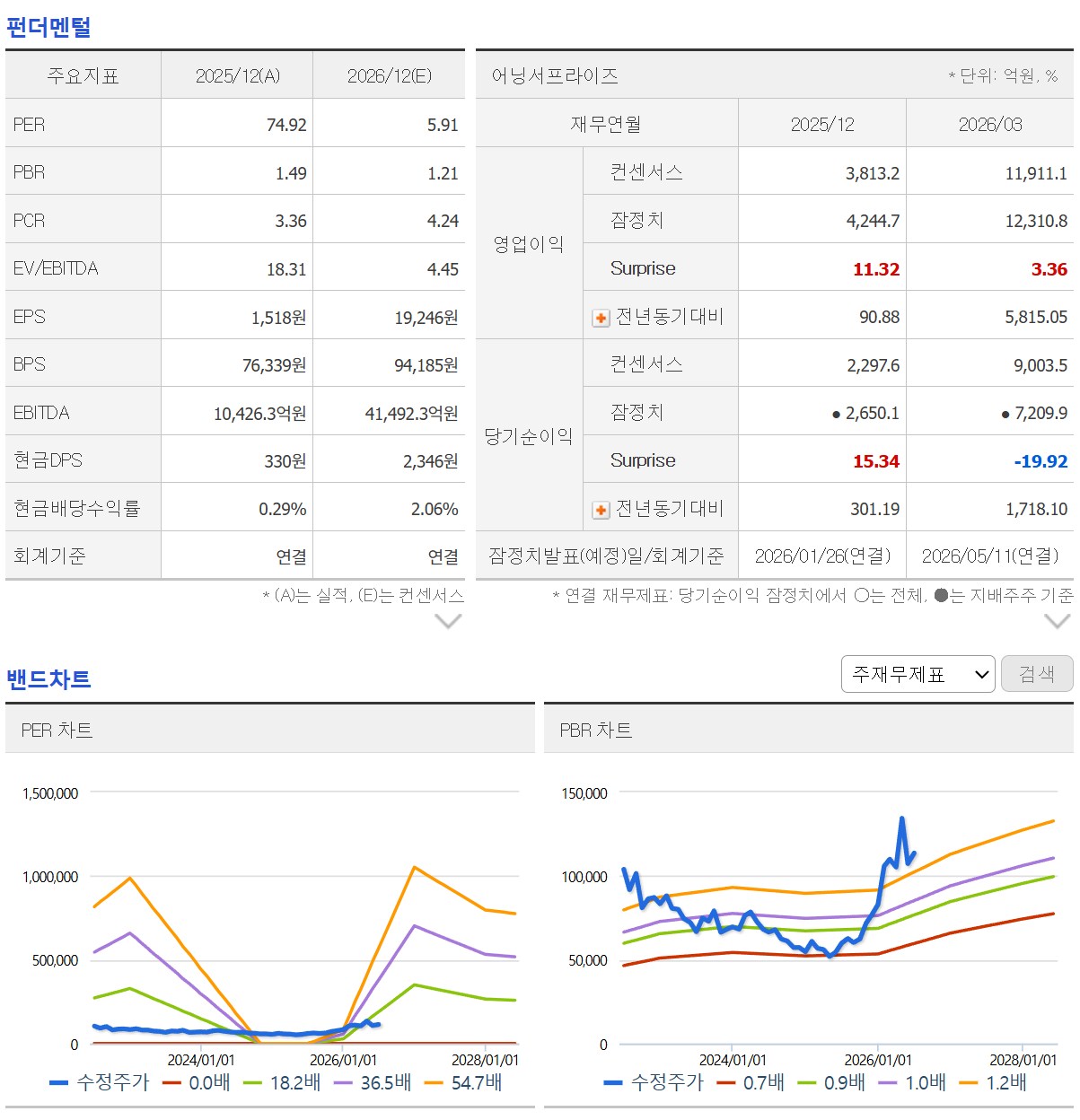
Task: Select red Surprise value 3.36
Action: pyautogui.click(x=1049, y=269)
